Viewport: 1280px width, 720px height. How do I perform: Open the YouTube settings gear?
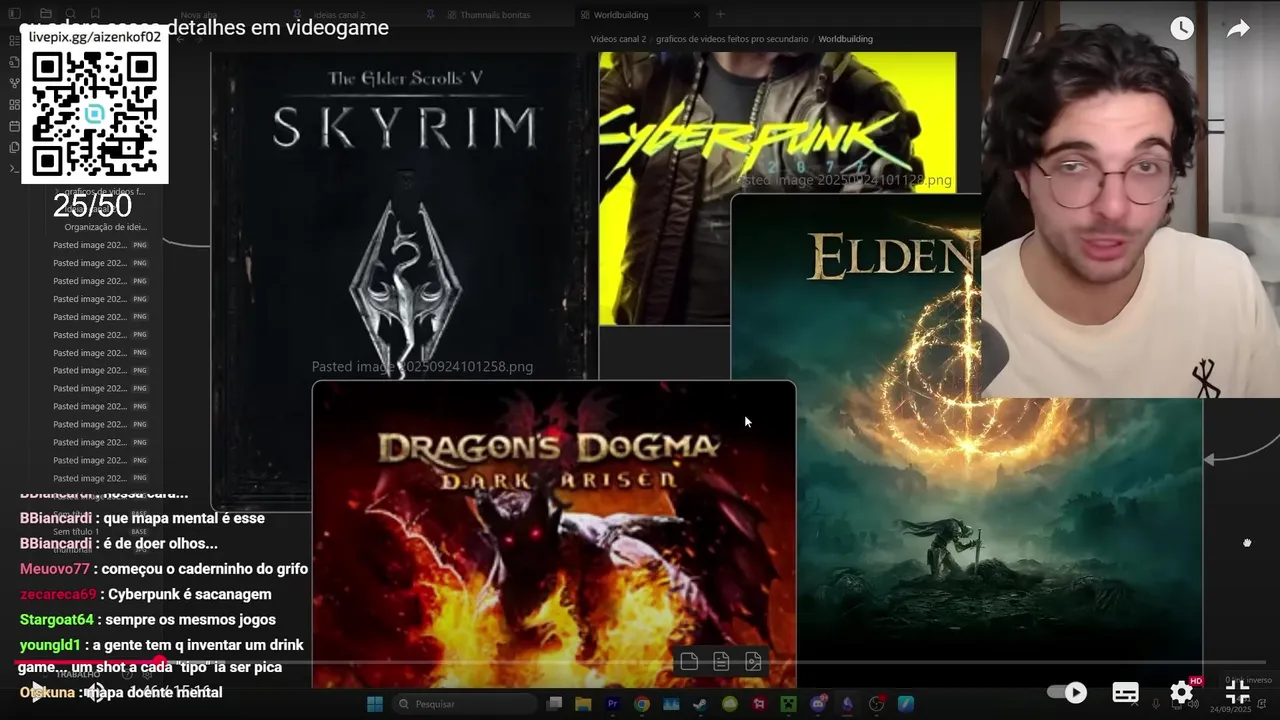pos(1182,692)
